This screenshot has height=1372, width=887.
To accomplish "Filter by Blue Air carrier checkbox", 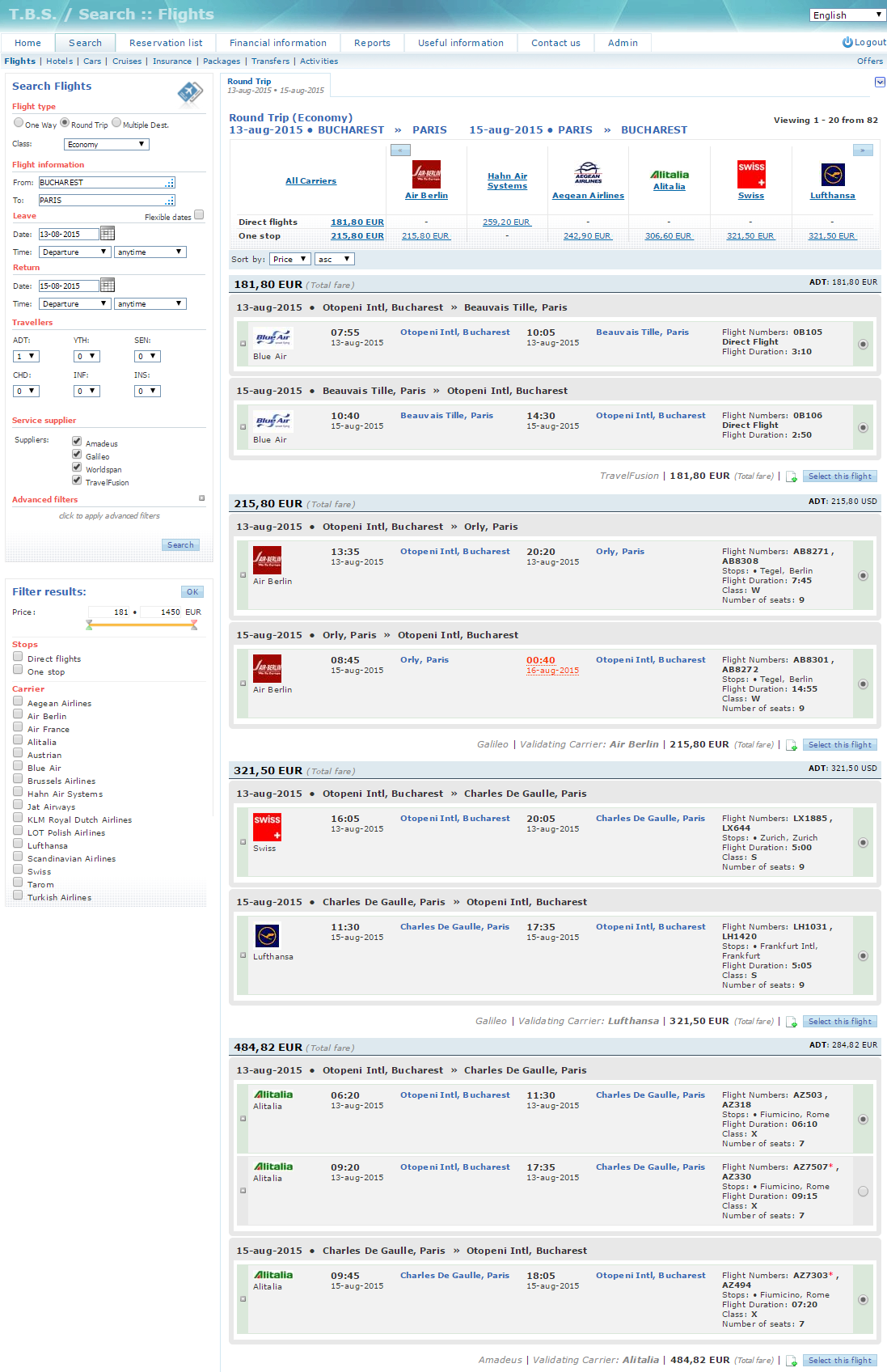I will pos(18,767).
